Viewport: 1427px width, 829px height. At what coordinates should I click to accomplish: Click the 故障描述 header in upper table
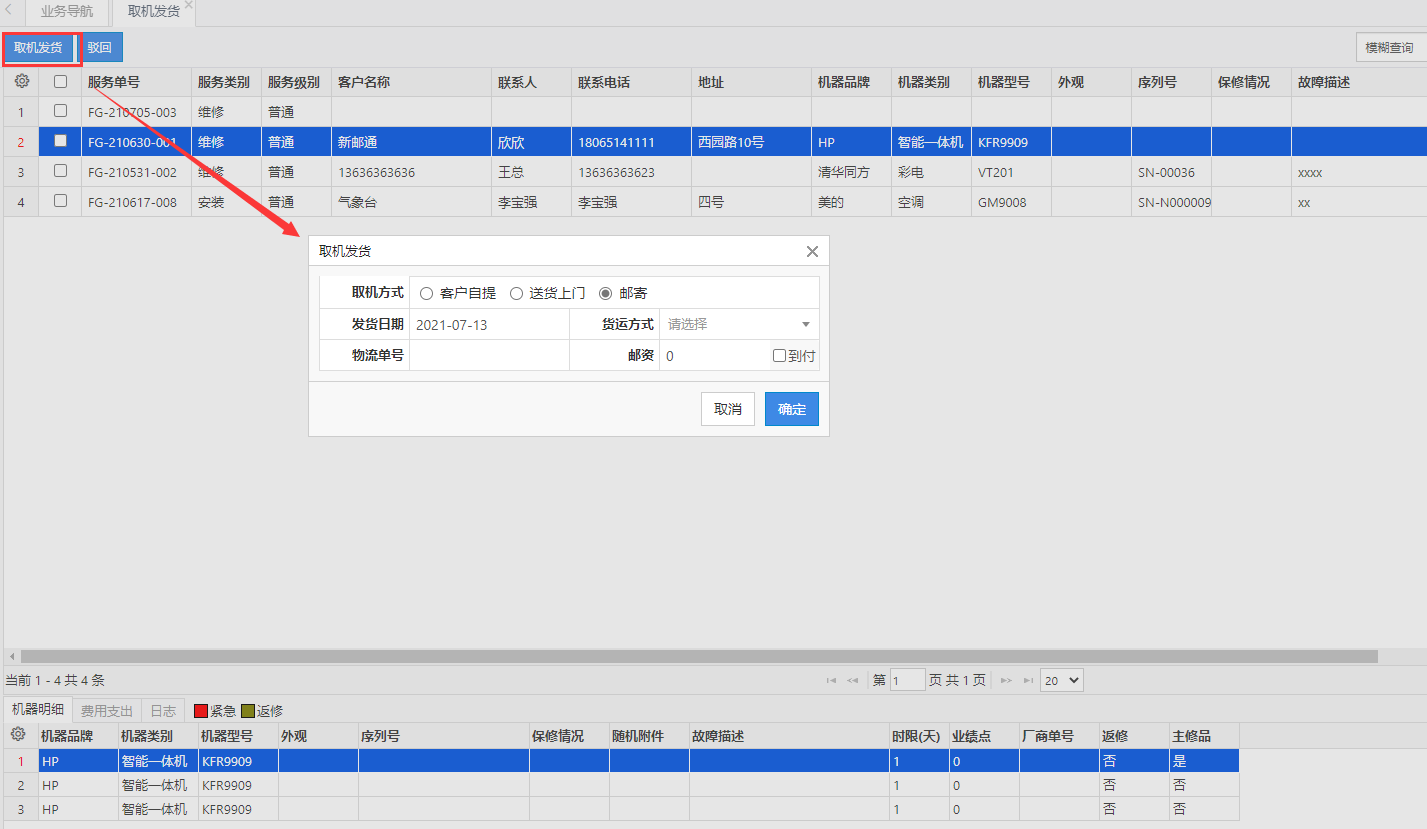pyautogui.click(x=1359, y=82)
